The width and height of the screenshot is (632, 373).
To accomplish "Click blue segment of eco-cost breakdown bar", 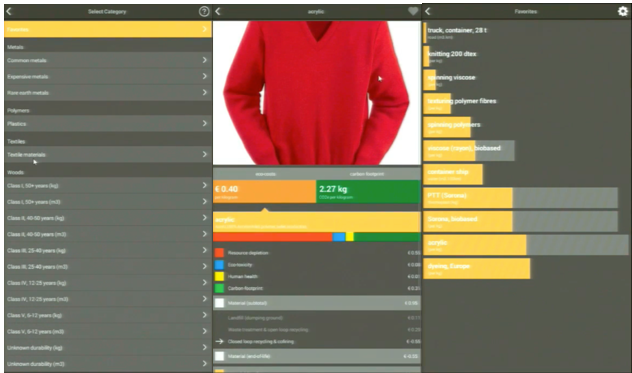I will pyautogui.click(x=339, y=237).
